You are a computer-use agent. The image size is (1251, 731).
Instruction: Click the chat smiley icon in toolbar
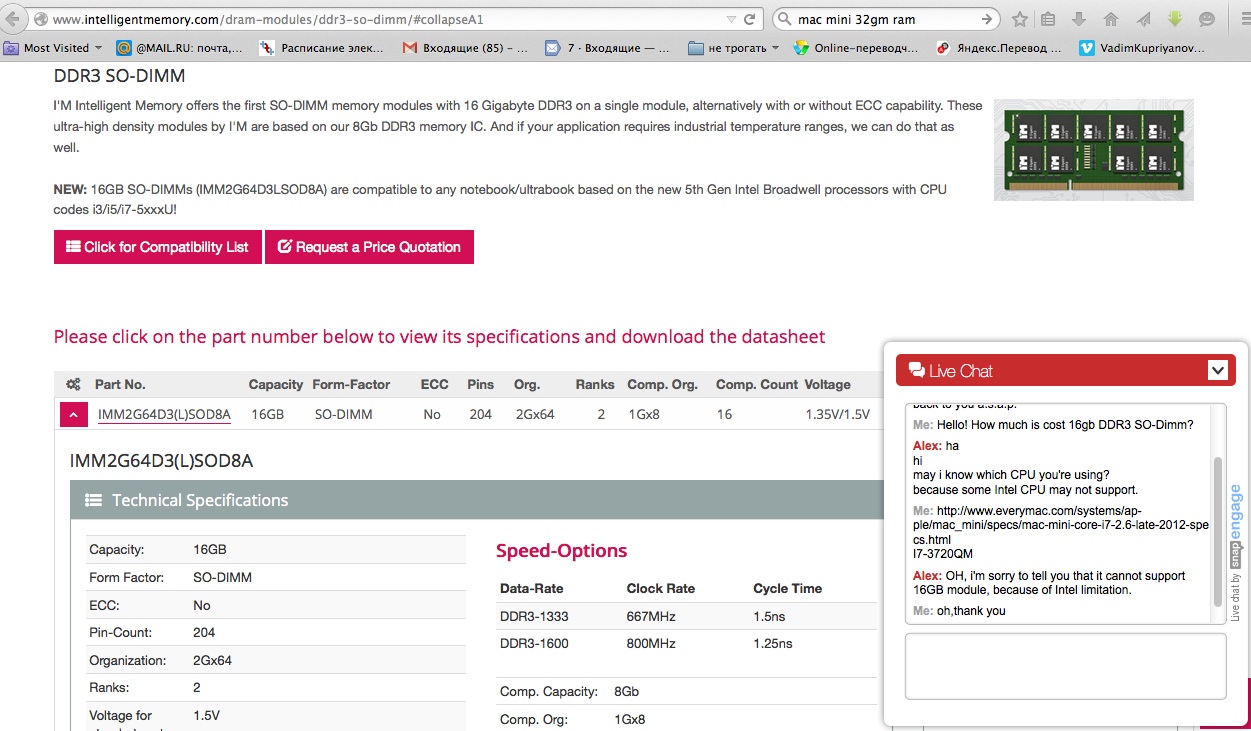(x=1207, y=19)
